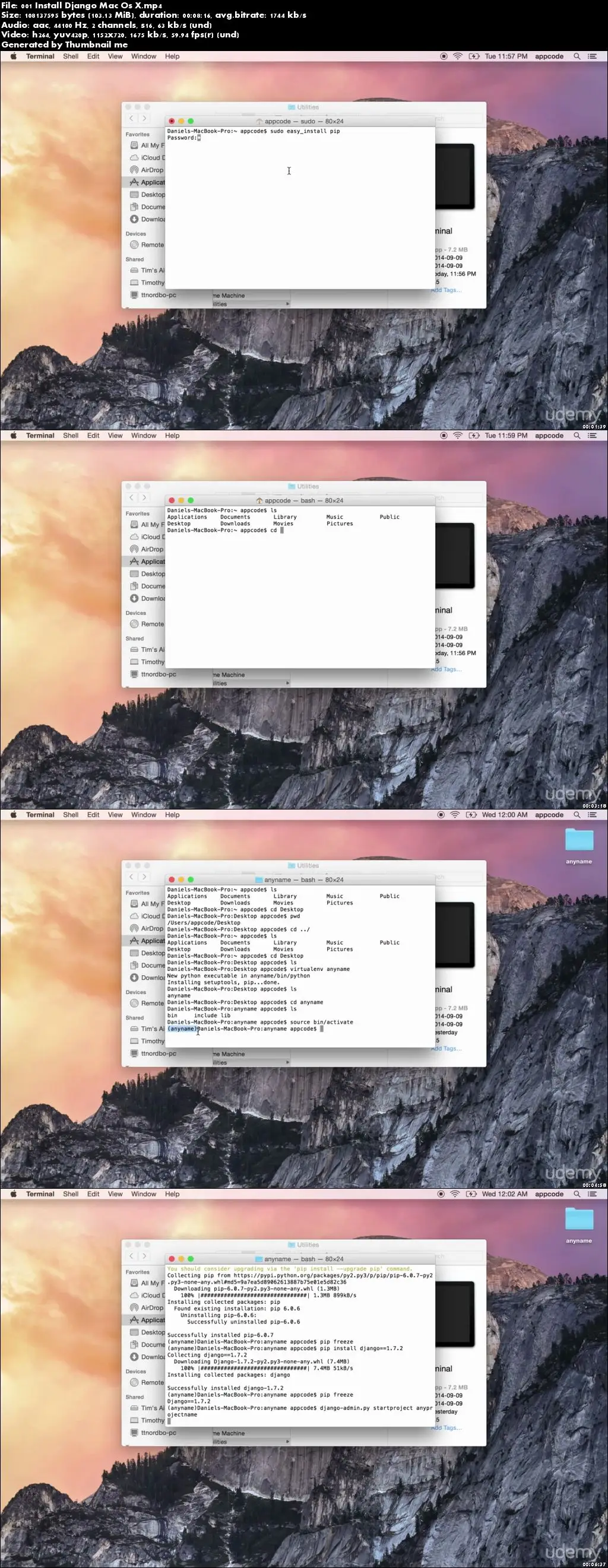Open Spotlight search in the 11:57 PM frame

577,56
